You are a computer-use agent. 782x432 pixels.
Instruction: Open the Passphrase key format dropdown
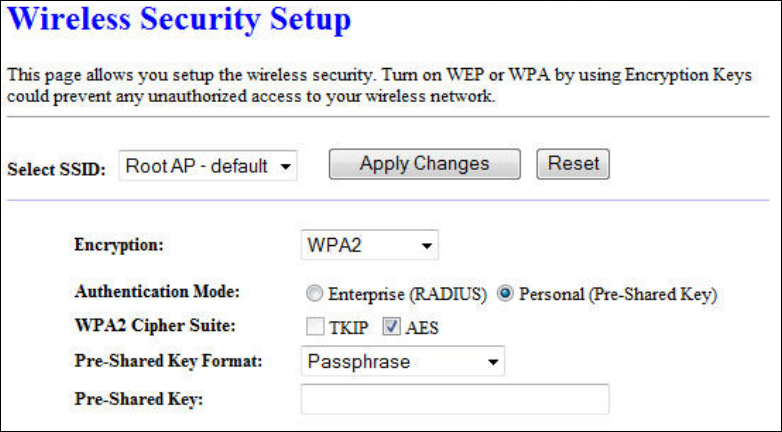[402, 361]
